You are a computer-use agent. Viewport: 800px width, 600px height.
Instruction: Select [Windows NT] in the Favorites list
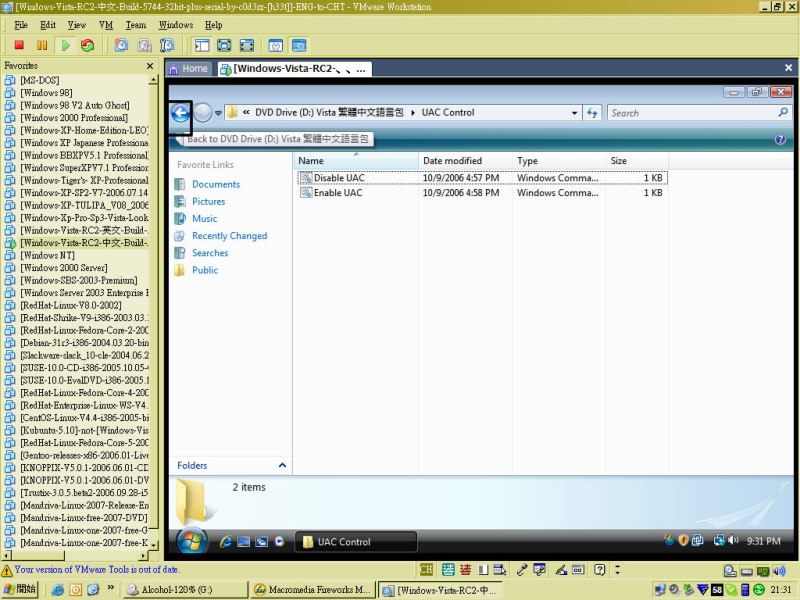pyautogui.click(x=47, y=255)
